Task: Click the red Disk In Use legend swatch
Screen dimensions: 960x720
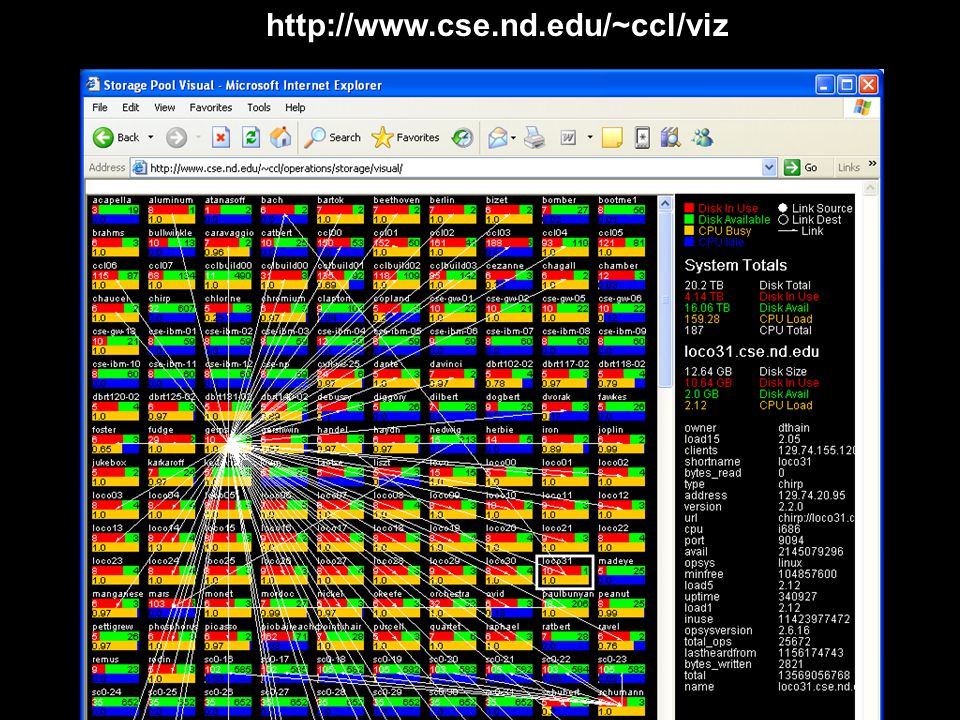Action: click(689, 208)
